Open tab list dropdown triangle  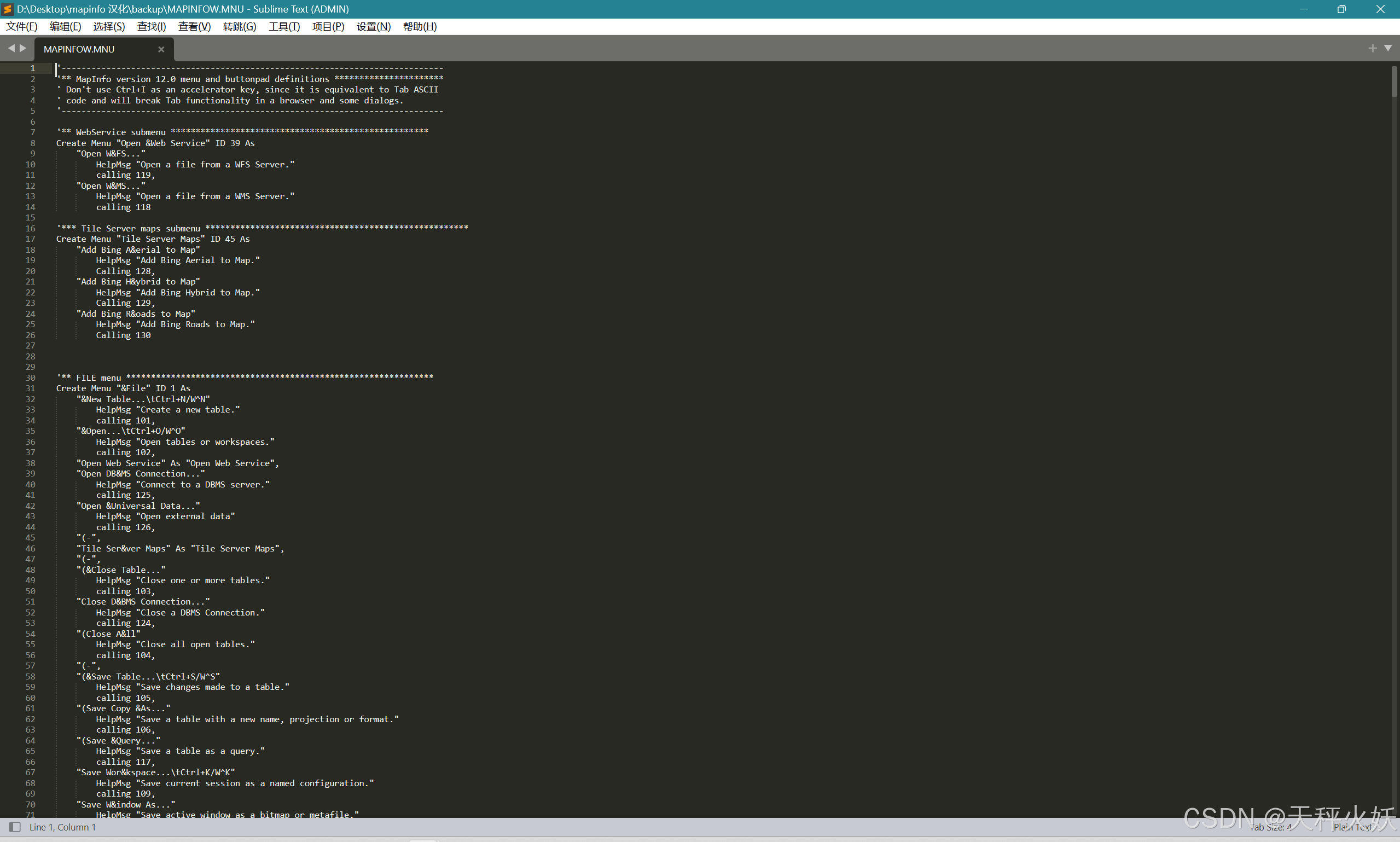coord(1387,48)
